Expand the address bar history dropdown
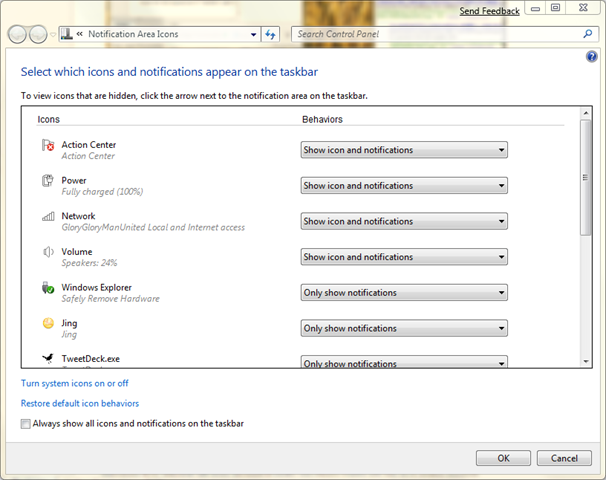This screenshot has width=606, height=480. (x=254, y=34)
